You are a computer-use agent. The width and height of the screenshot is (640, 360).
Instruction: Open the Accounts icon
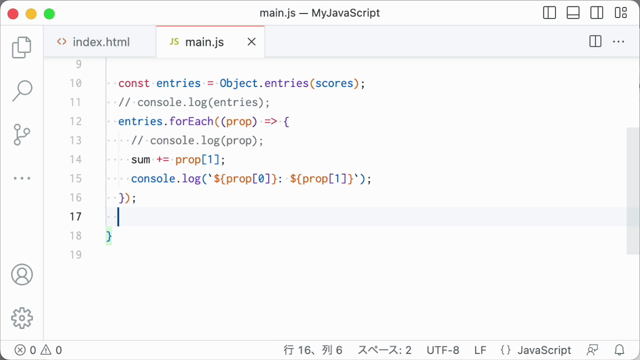click(x=22, y=274)
